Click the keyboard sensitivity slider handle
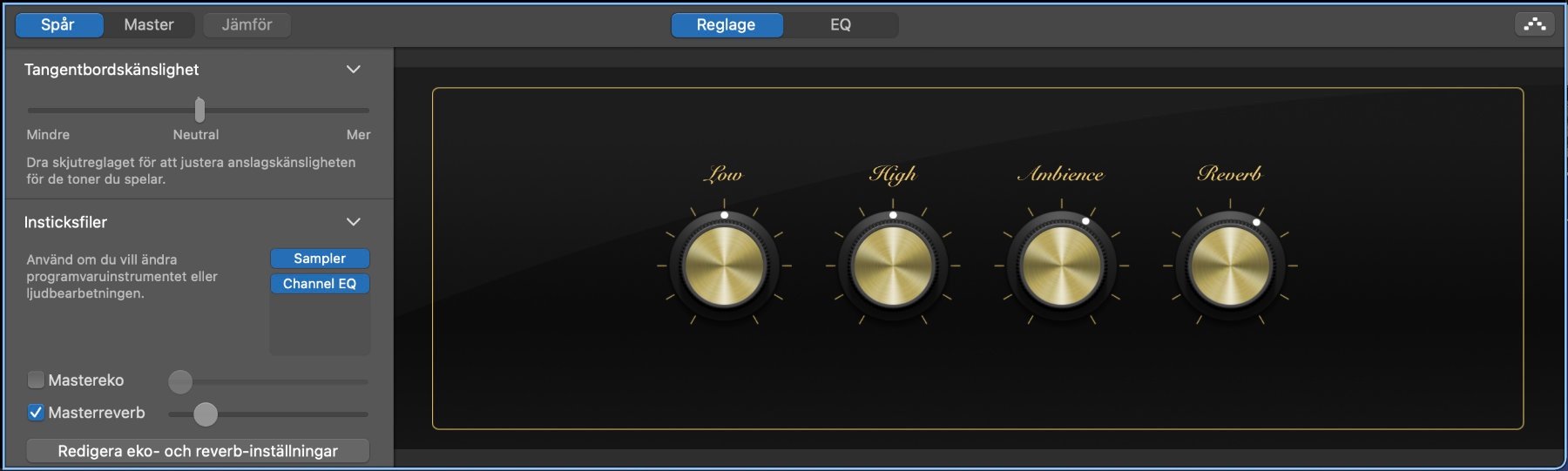1568x471 pixels. tap(199, 111)
